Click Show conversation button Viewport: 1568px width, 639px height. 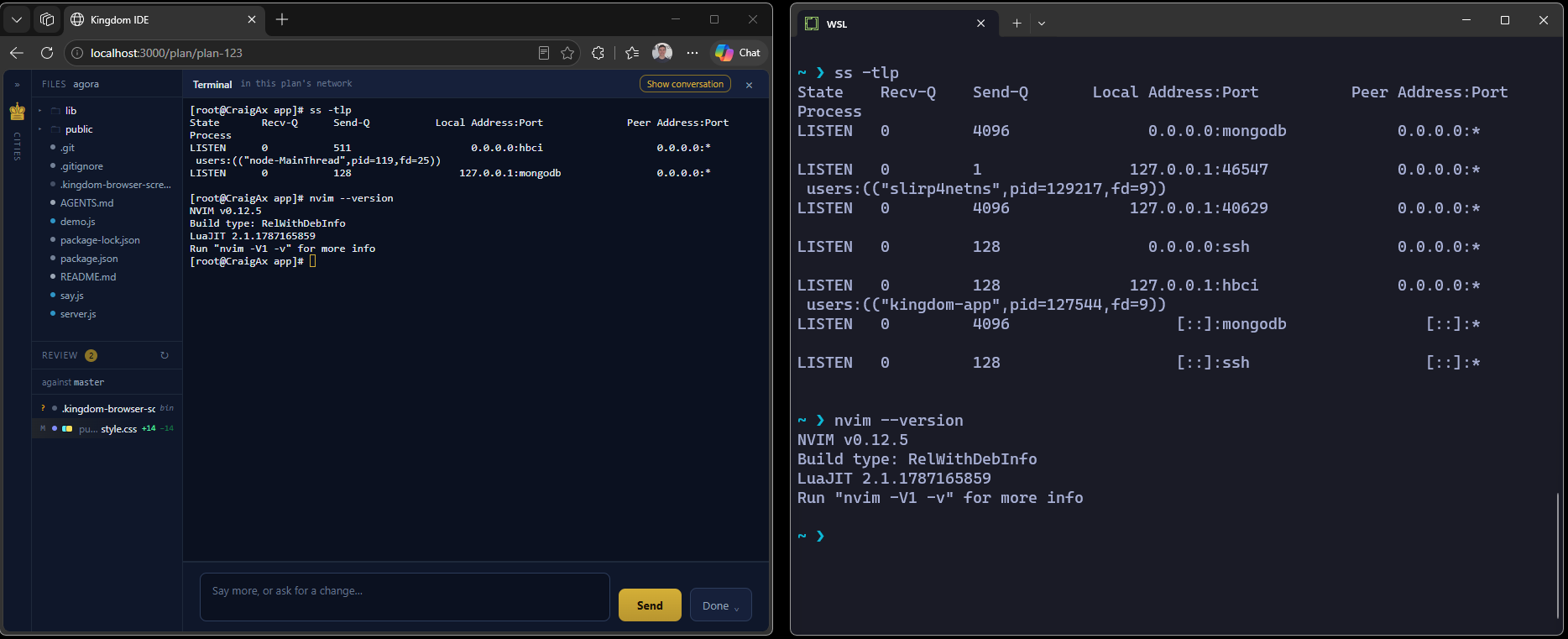[x=685, y=84]
